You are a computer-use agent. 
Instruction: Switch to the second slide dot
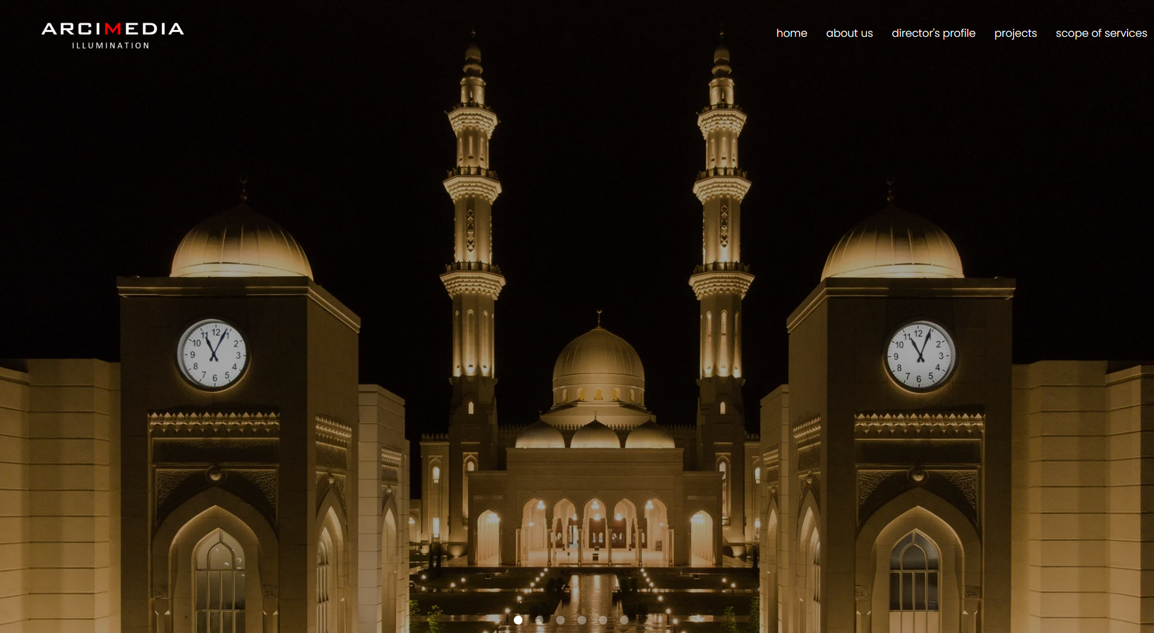[539, 620]
